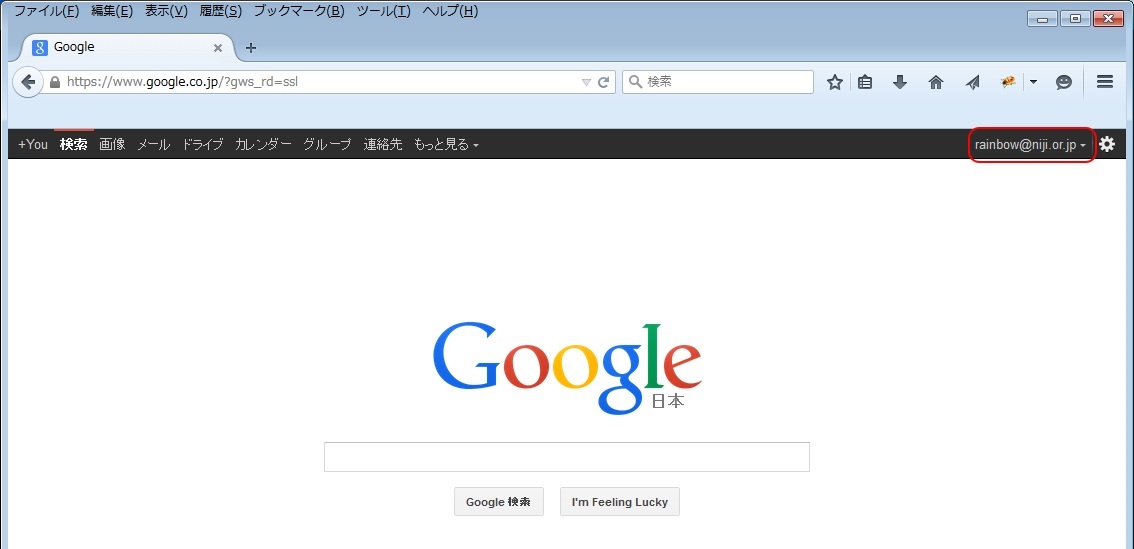Click the I'm Feeling Lucky button
Viewport: 1134px width, 549px height.
[x=620, y=502]
